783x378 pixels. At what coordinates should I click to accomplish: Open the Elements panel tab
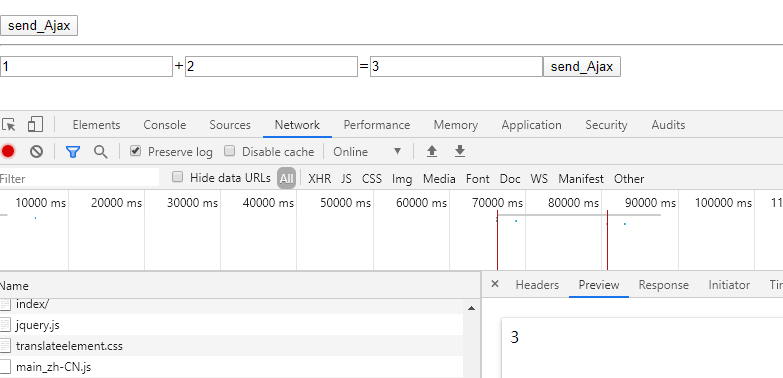96,125
